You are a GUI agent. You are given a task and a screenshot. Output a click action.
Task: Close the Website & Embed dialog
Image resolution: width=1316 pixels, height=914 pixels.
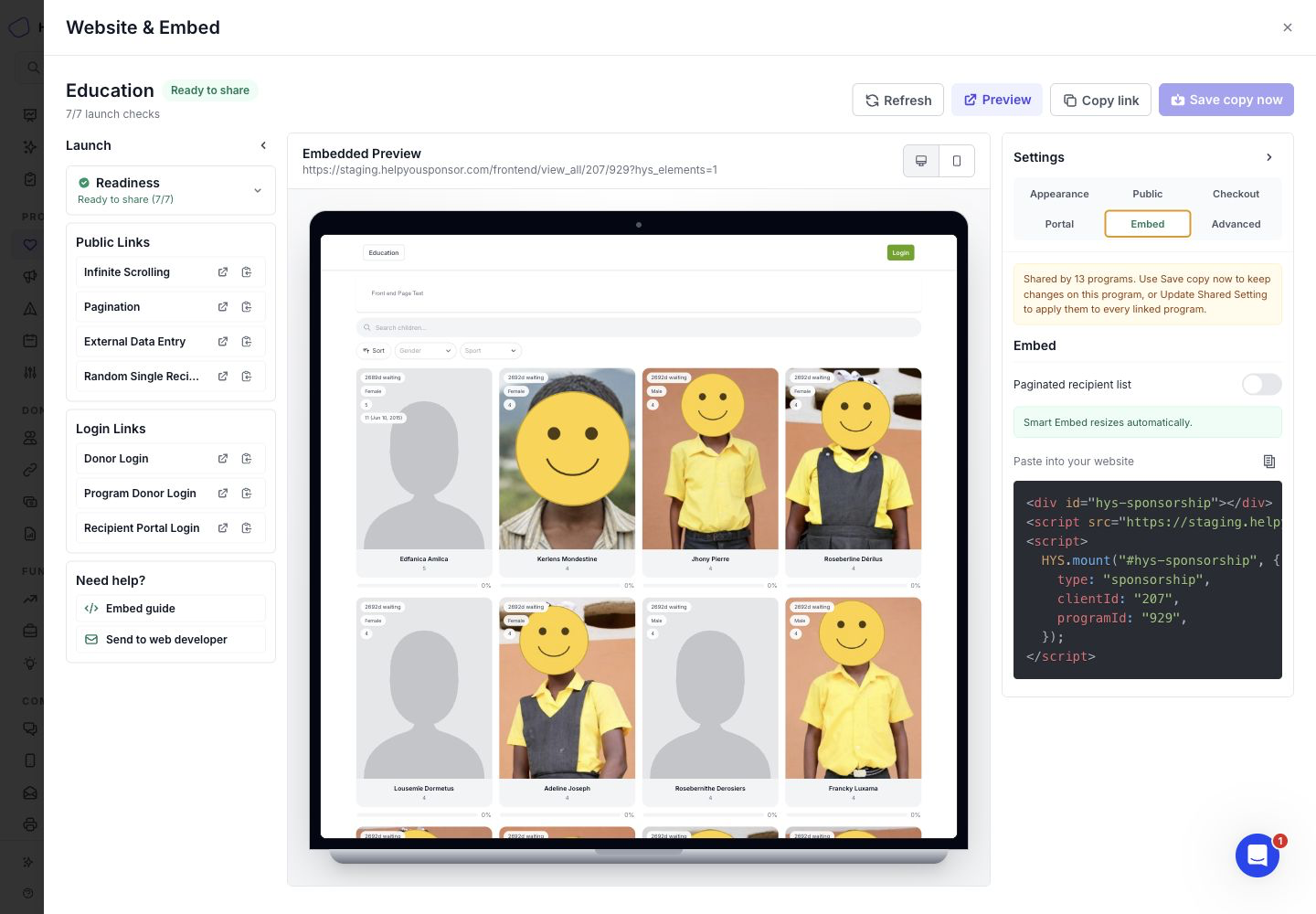(1288, 27)
